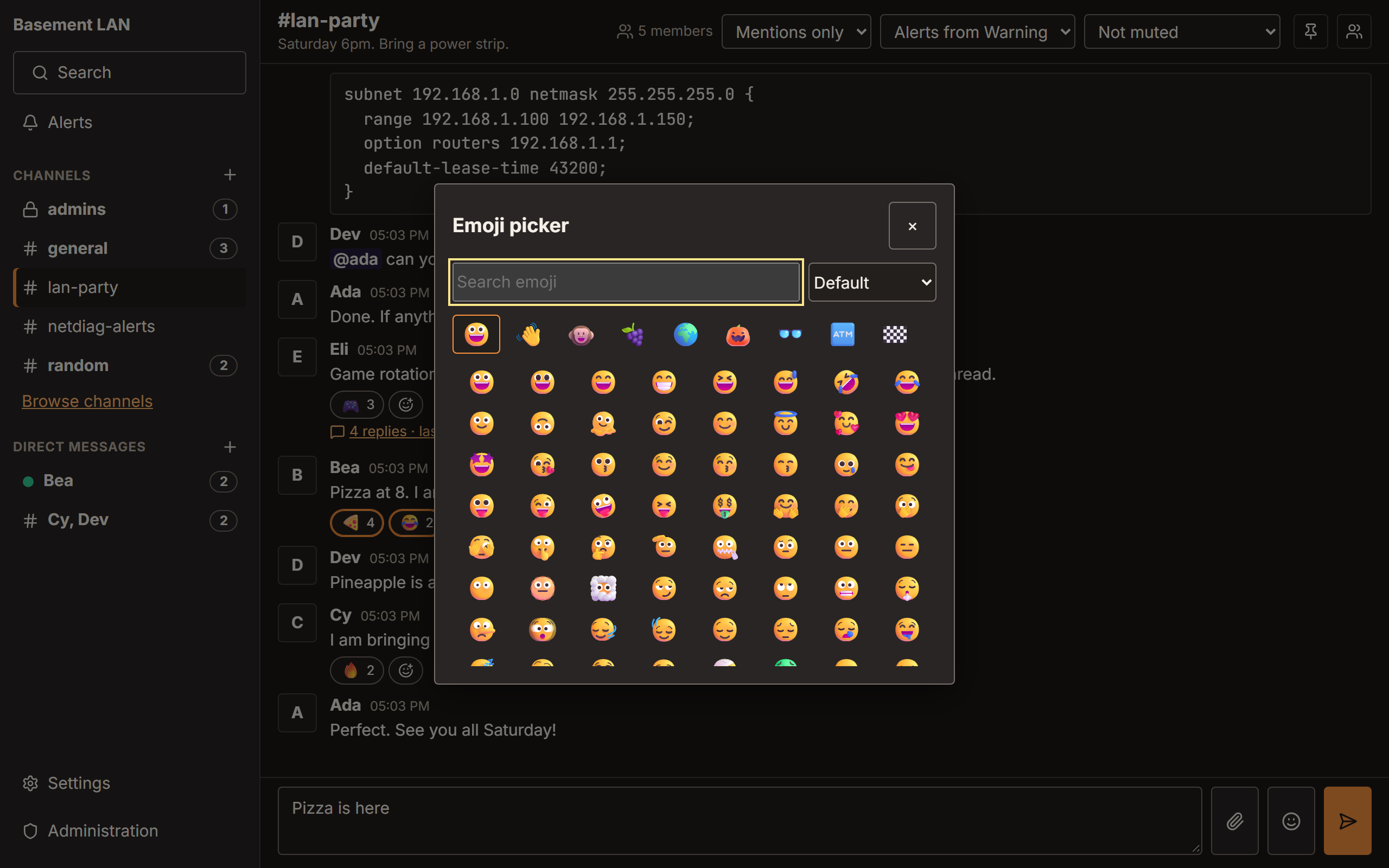Open direct message with Bea
This screenshot has width=1389, height=868.
point(130,481)
